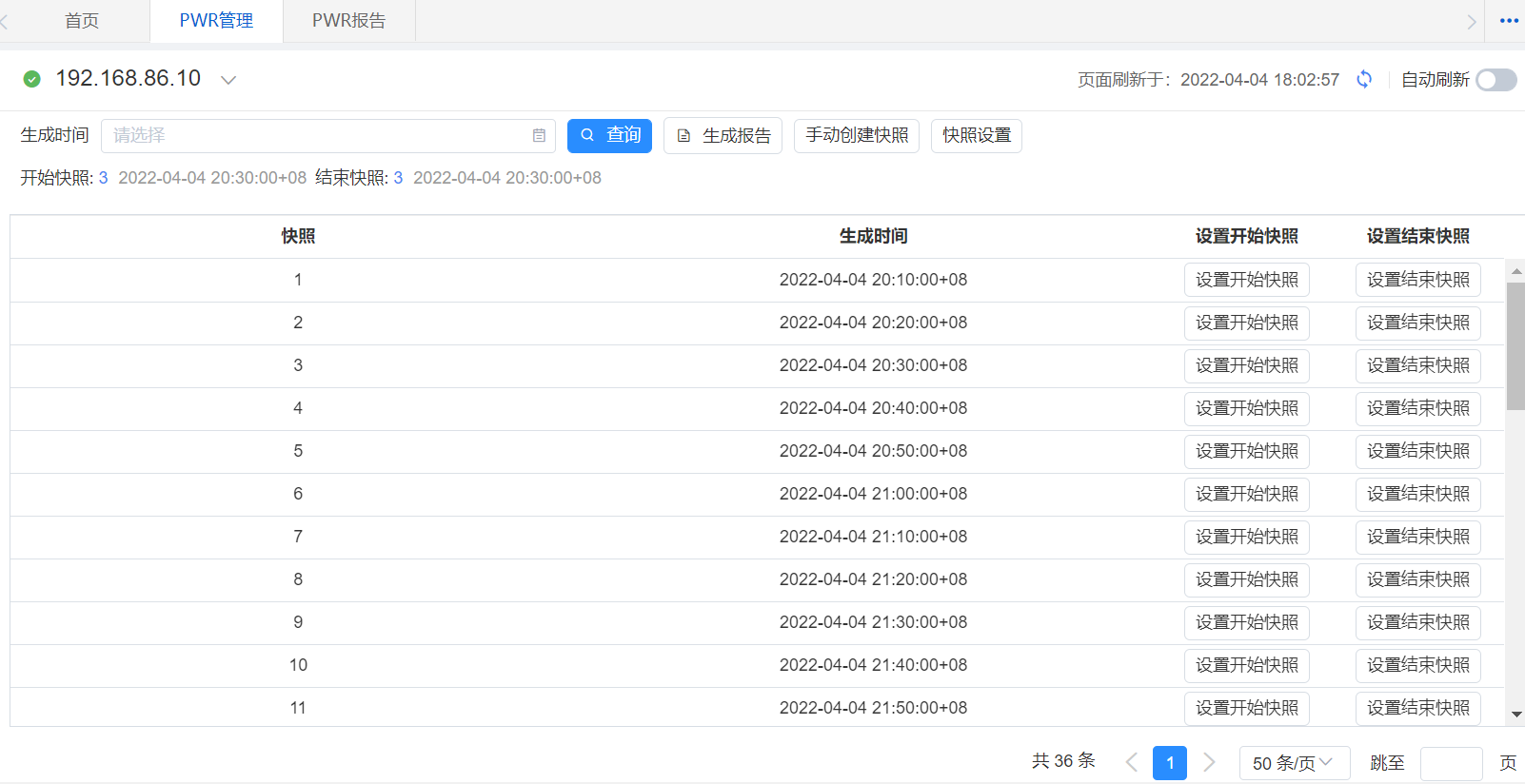Image resolution: width=1525 pixels, height=784 pixels.
Task: Select page 1 in pagination
Action: pyautogui.click(x=1170, y=763)
